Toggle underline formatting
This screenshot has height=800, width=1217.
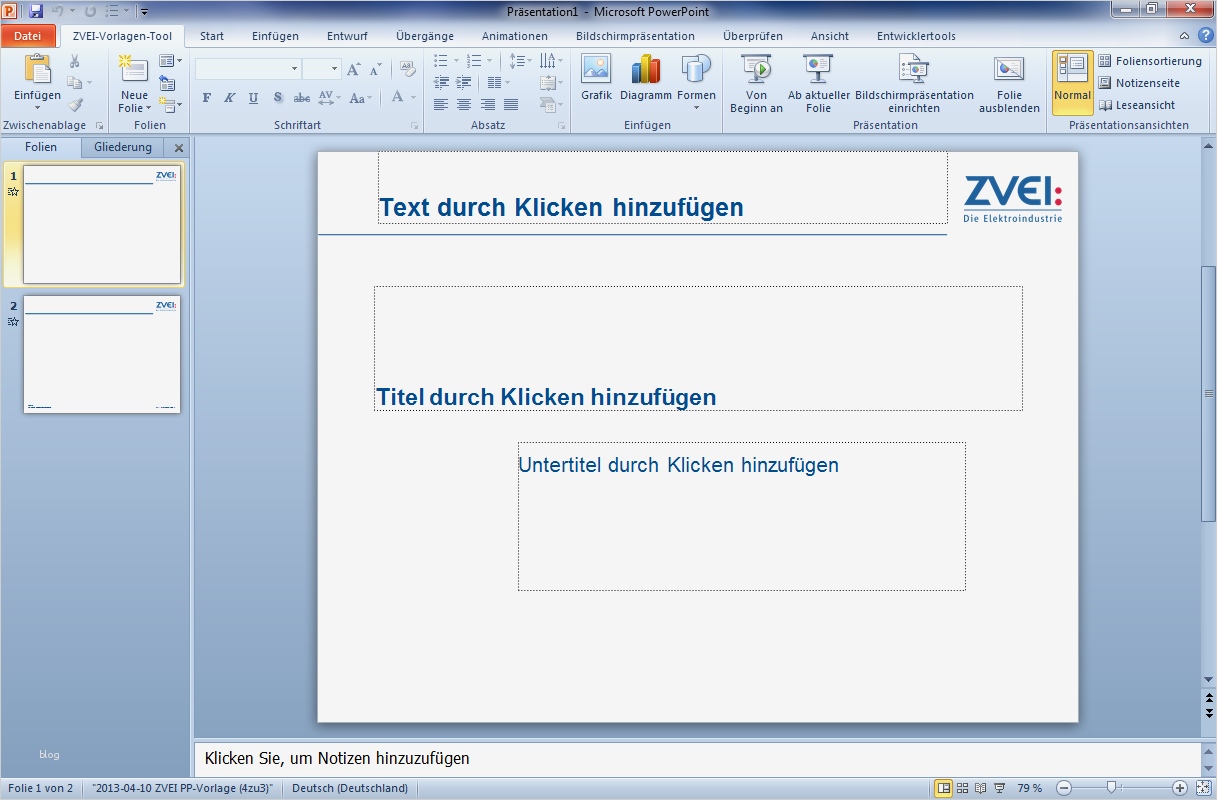(252, 98)
